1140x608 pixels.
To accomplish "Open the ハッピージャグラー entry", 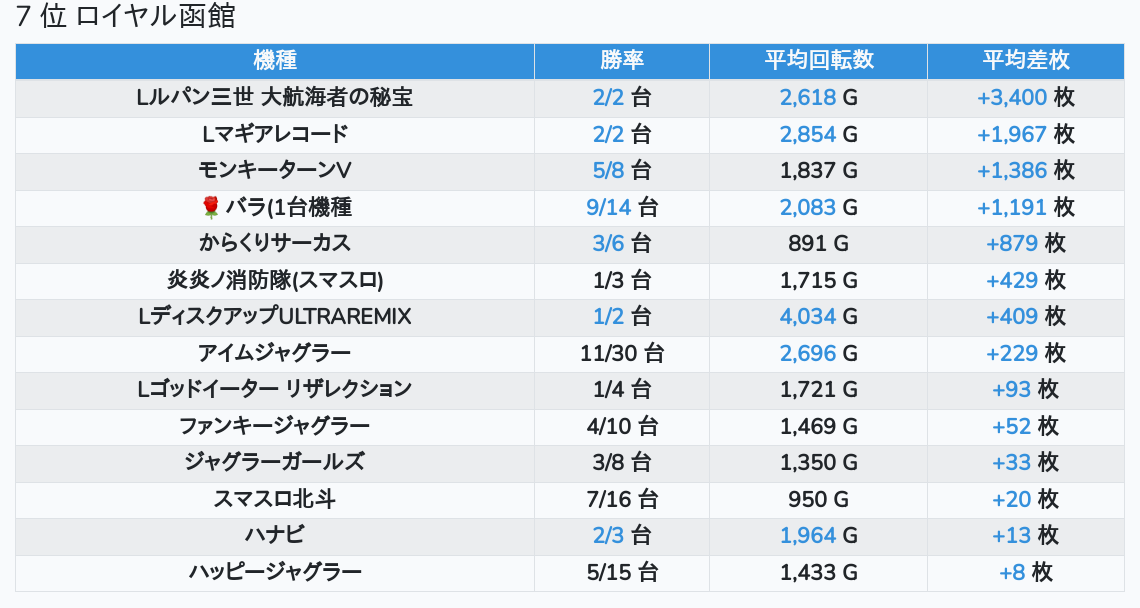I will tap(275, 572).
